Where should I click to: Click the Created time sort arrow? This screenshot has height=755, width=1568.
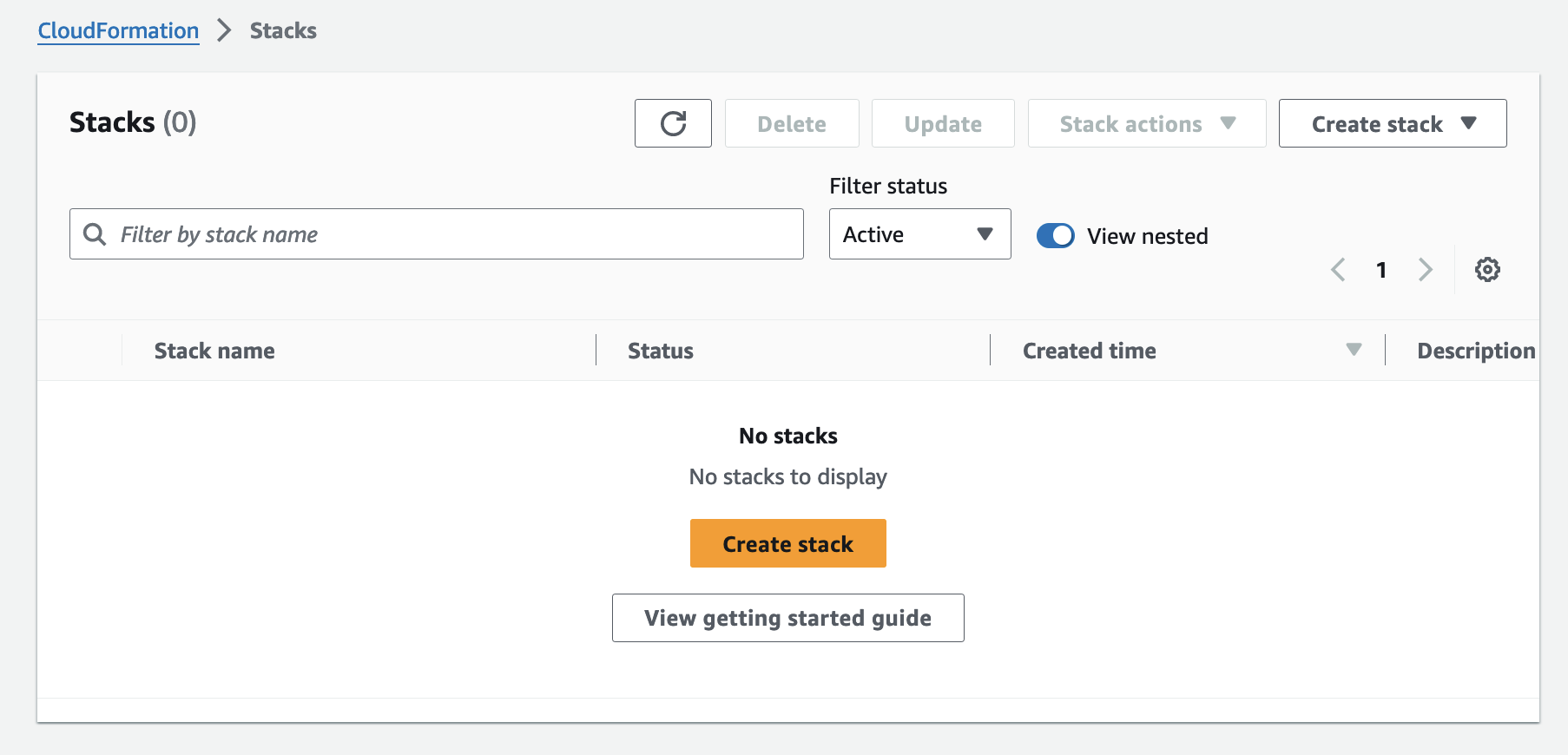1354,350
